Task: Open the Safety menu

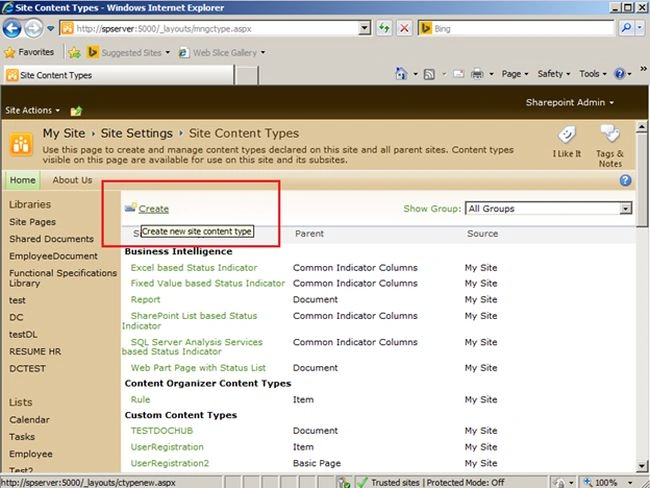Action: pyautogui.click(x=553, y=74)
